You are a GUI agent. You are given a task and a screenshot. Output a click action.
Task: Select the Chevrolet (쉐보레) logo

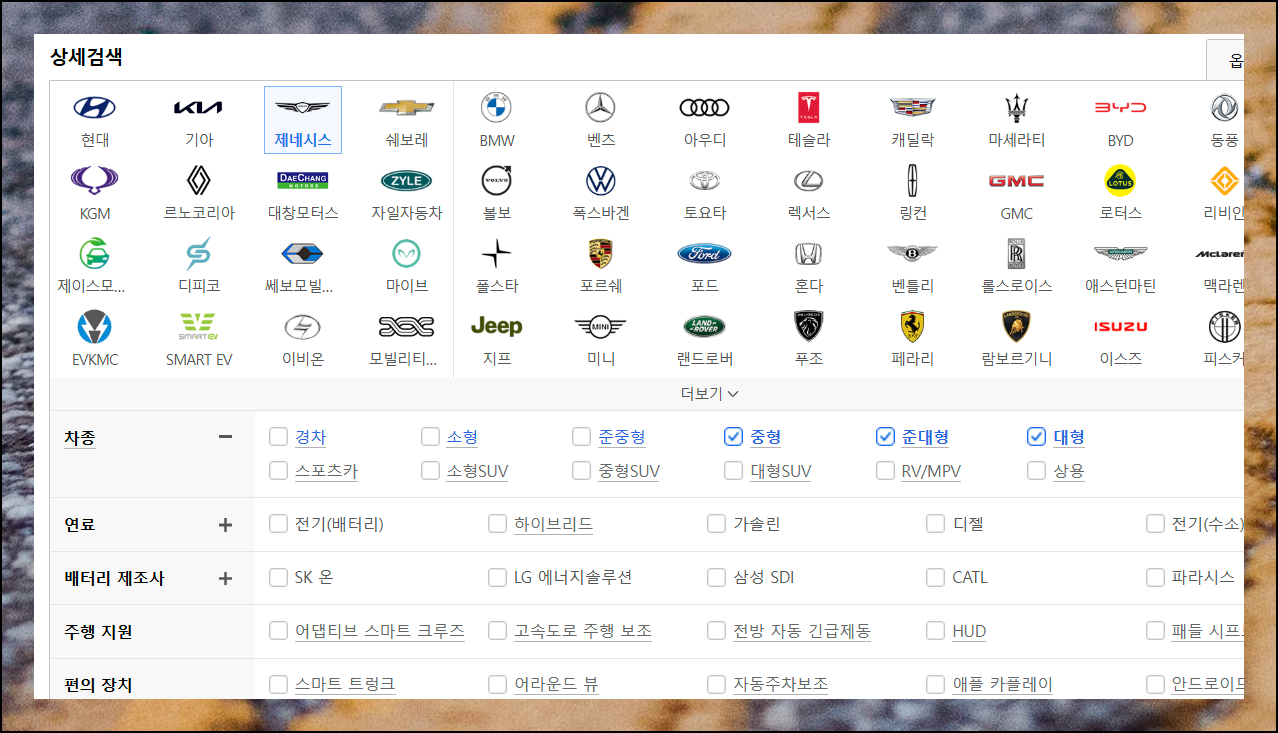[x=407, y=108]
